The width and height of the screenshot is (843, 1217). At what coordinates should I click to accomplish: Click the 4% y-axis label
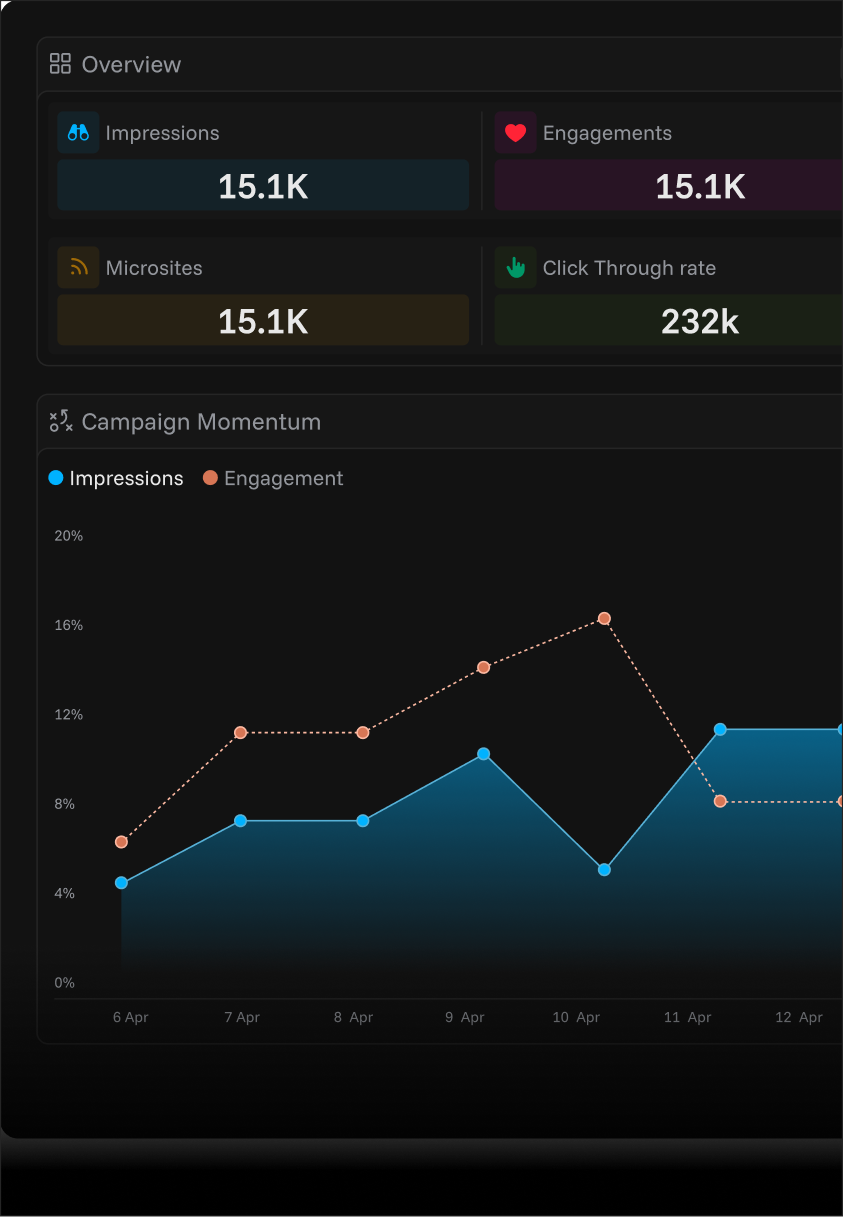(x=65, y=893)
